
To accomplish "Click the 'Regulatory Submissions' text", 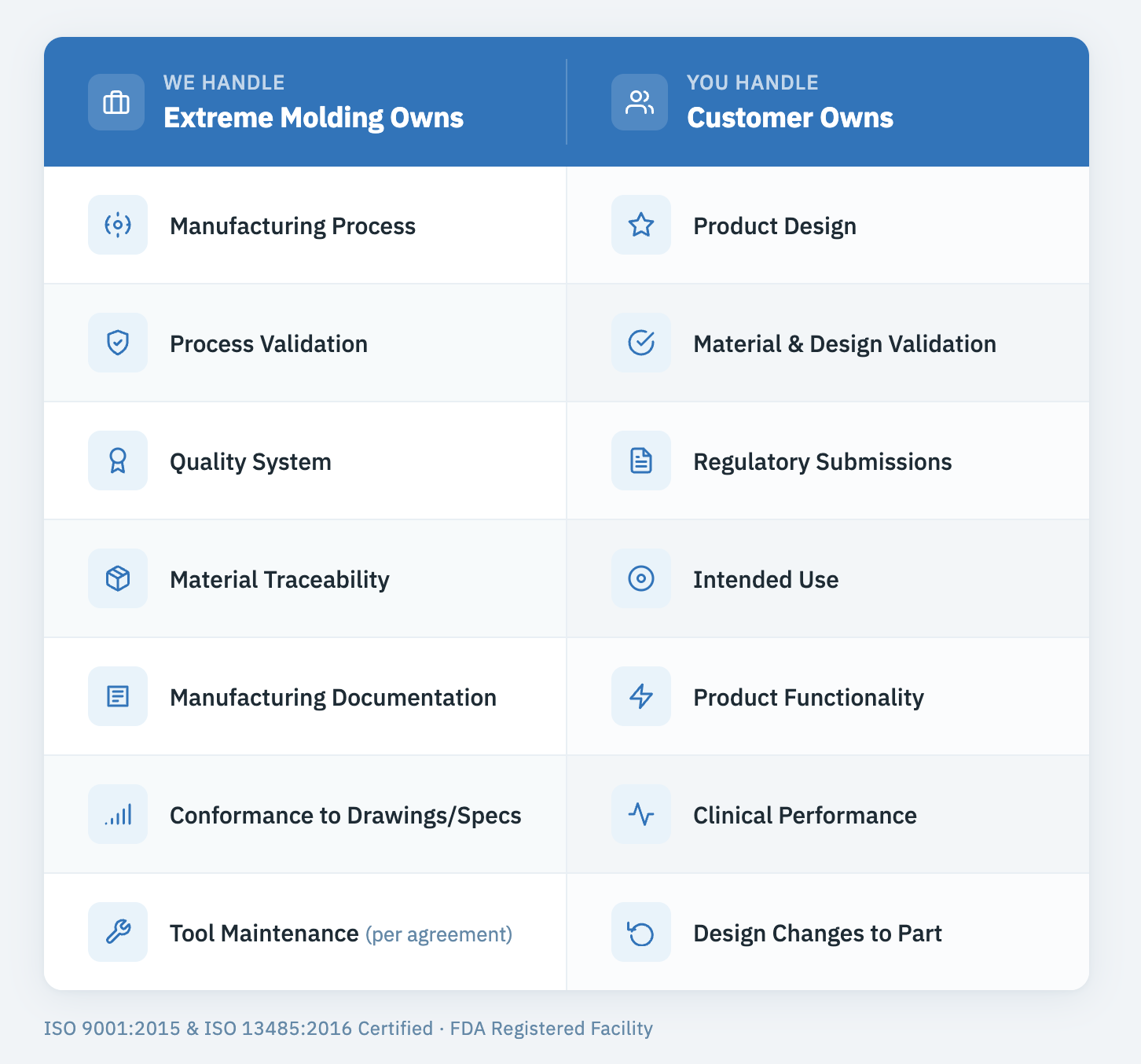I will coord(823,462).
